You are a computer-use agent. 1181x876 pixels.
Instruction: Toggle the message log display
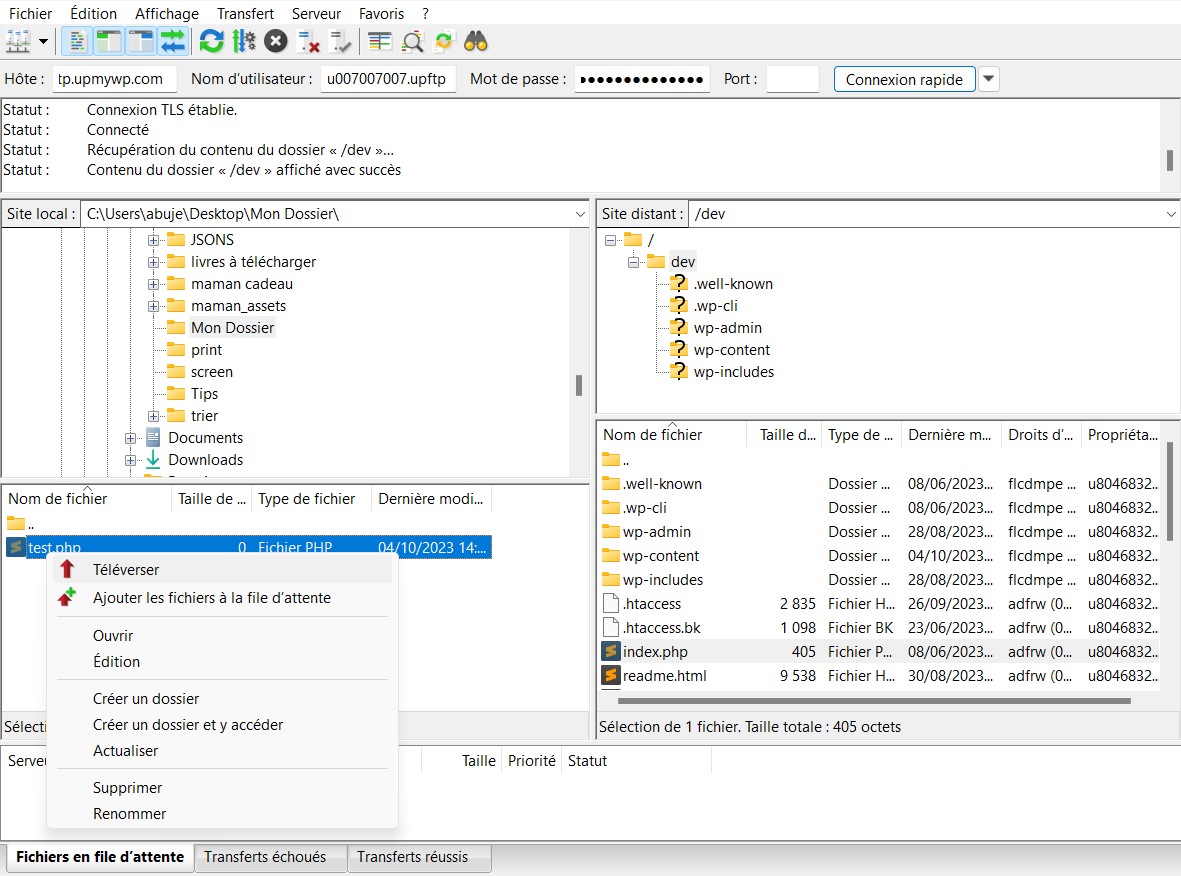pos(77,41)
